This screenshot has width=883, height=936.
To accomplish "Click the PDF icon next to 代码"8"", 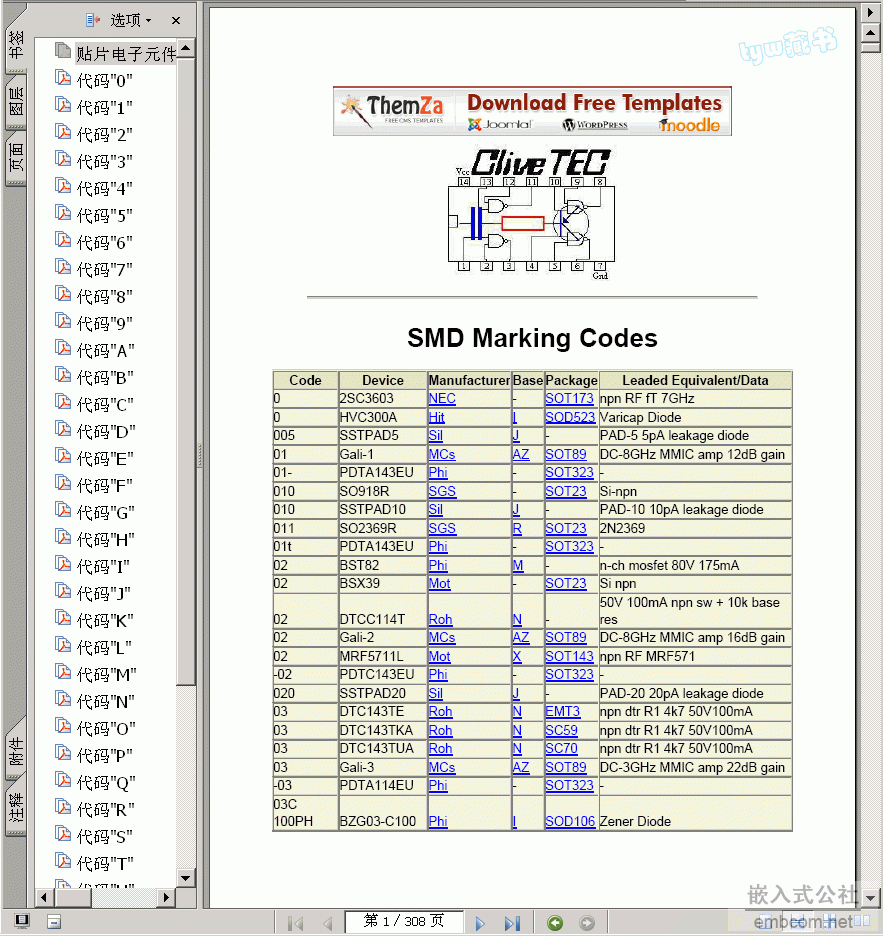I will click(63, 294).
